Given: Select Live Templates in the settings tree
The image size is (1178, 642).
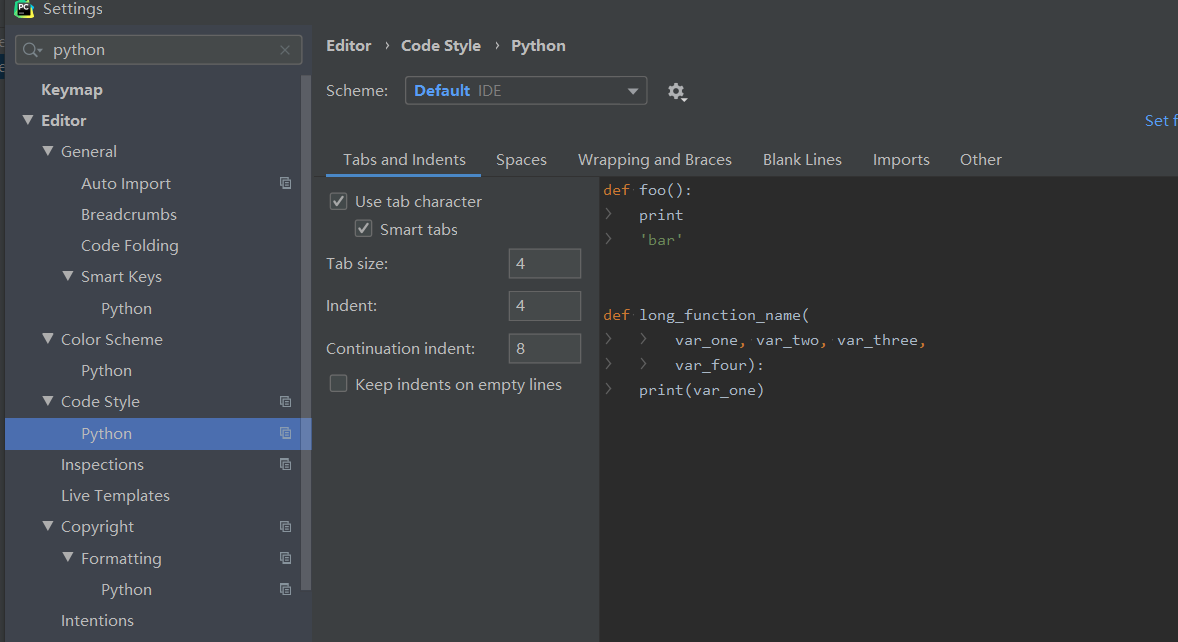Looking at the screenshot, I should point(115,495).
